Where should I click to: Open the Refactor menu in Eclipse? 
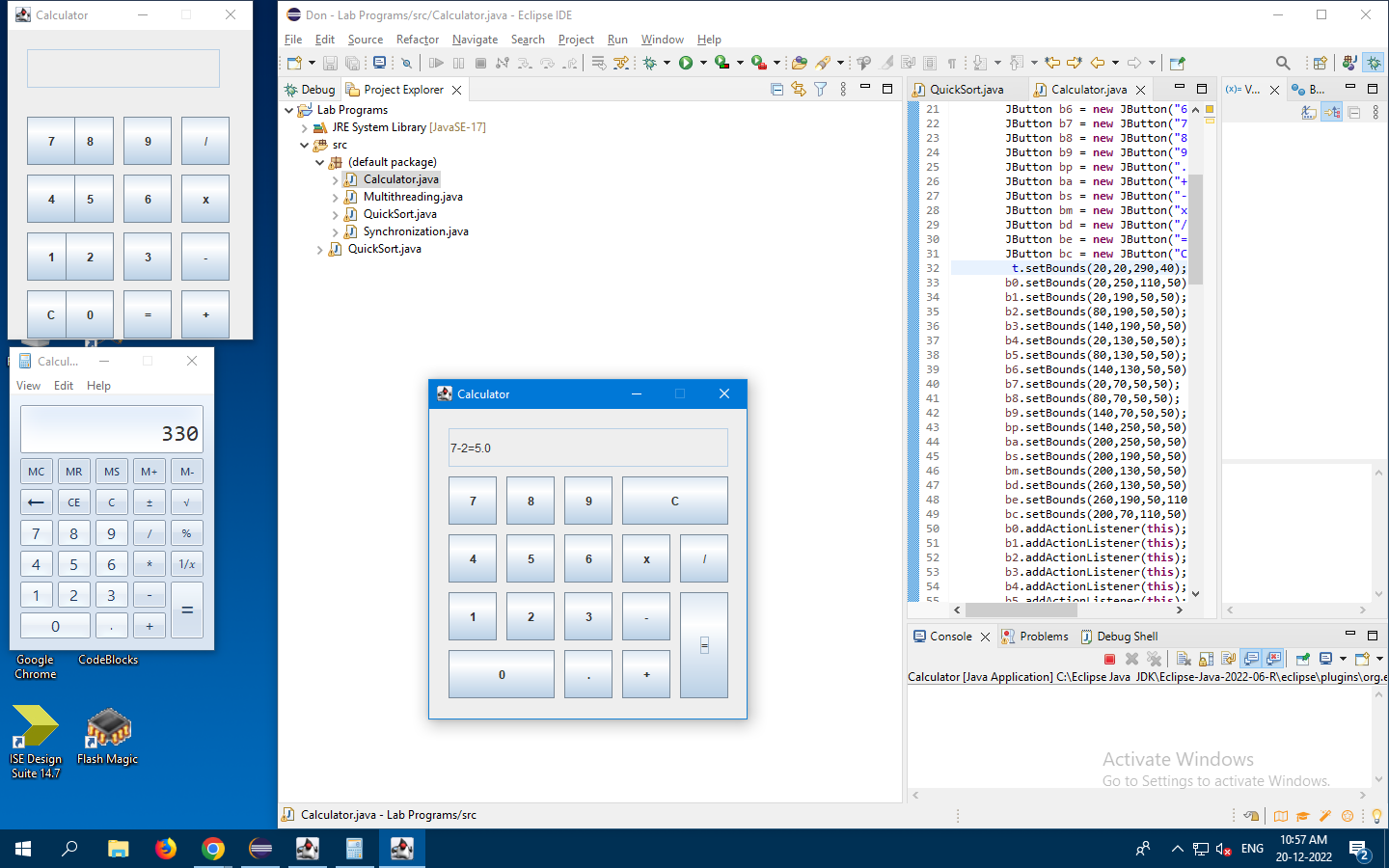(x=418, y=40)
